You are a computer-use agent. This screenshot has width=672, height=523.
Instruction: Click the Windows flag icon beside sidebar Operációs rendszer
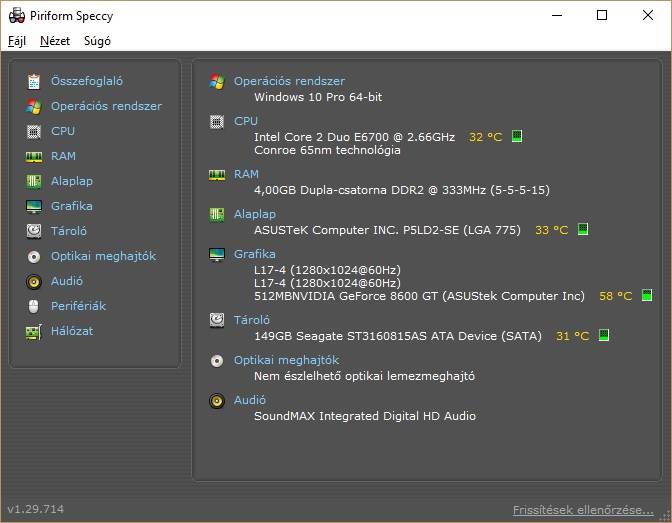(33, 106)
